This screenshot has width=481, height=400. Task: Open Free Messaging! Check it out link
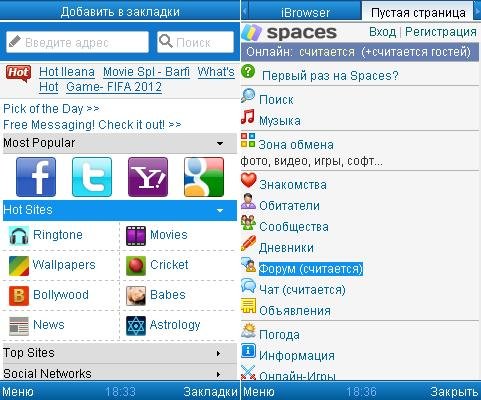(x=92, y=125)
